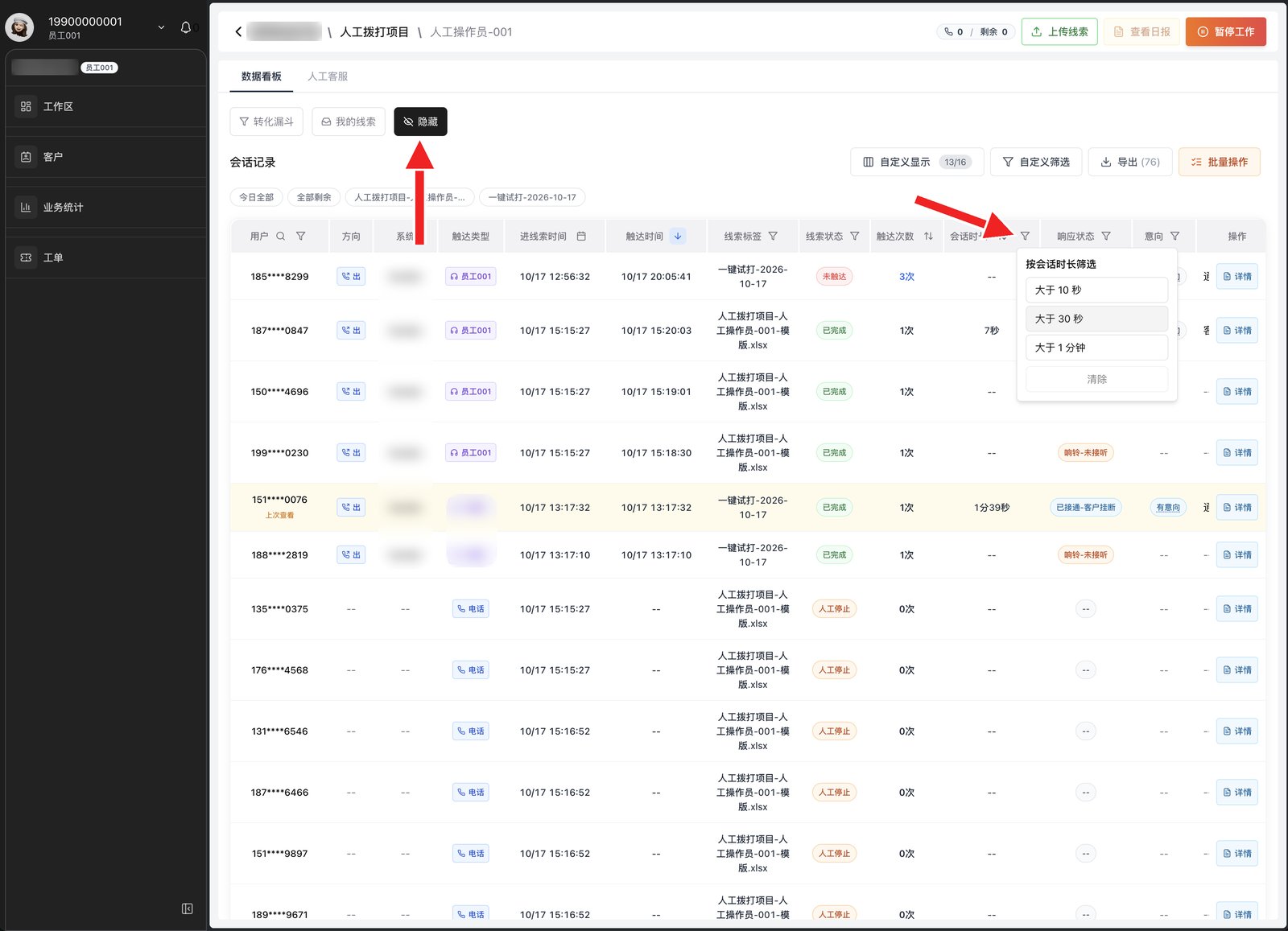
Task: Sort 触达次数 with the arrows icon
Action: click(928, 236)
